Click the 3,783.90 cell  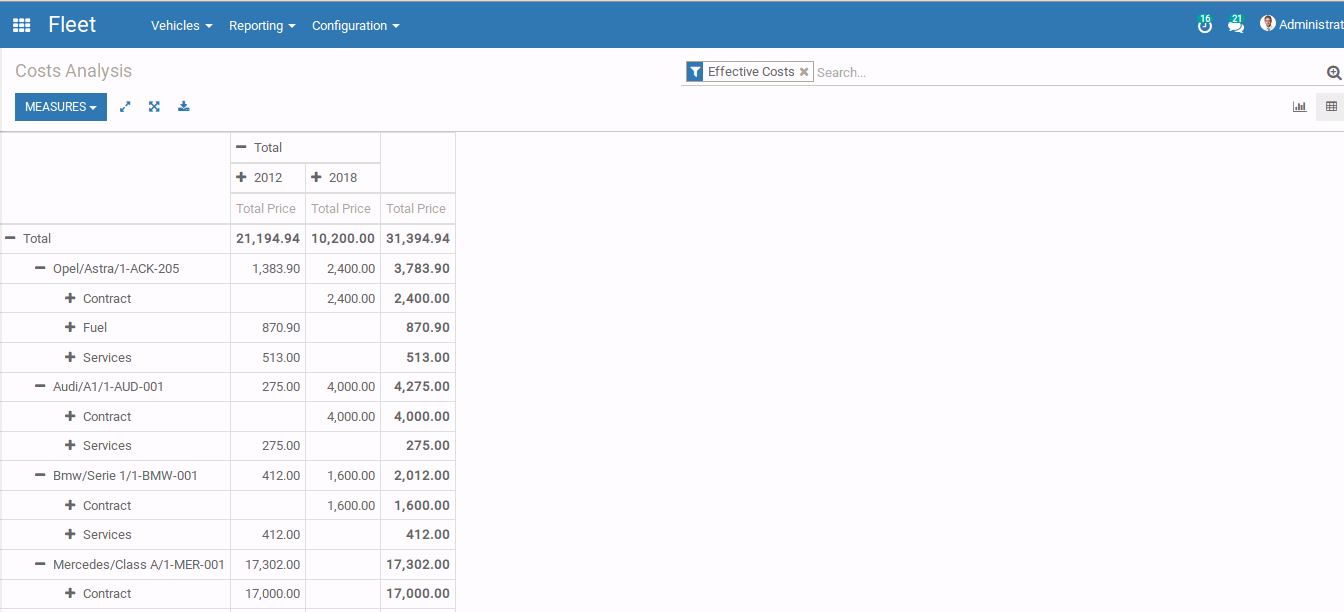click(418, 268)
